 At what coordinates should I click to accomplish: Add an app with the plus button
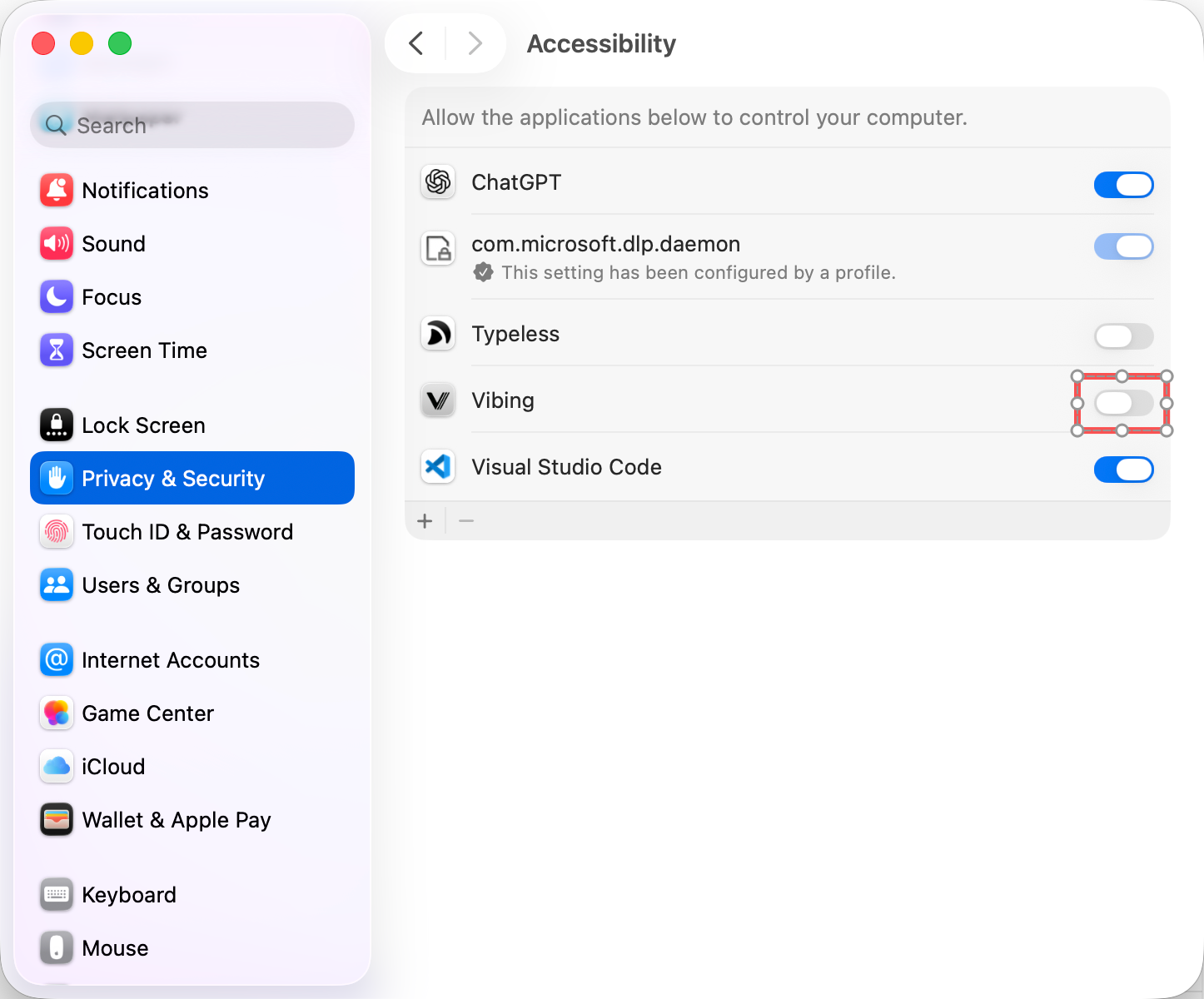(425, 520)
